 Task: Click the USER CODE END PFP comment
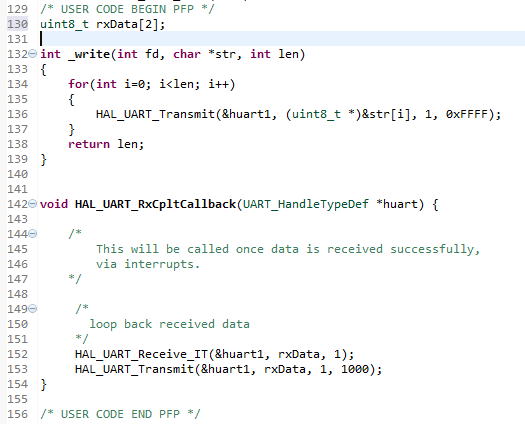pos(121,414)
